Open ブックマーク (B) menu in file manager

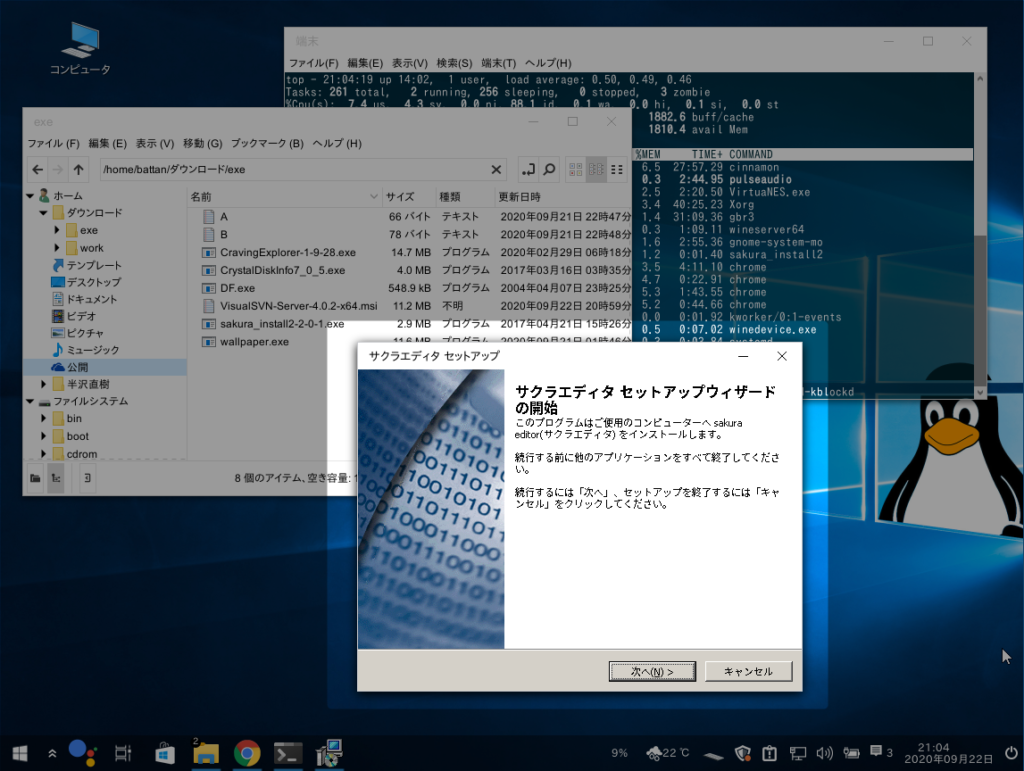click(267, 144)
